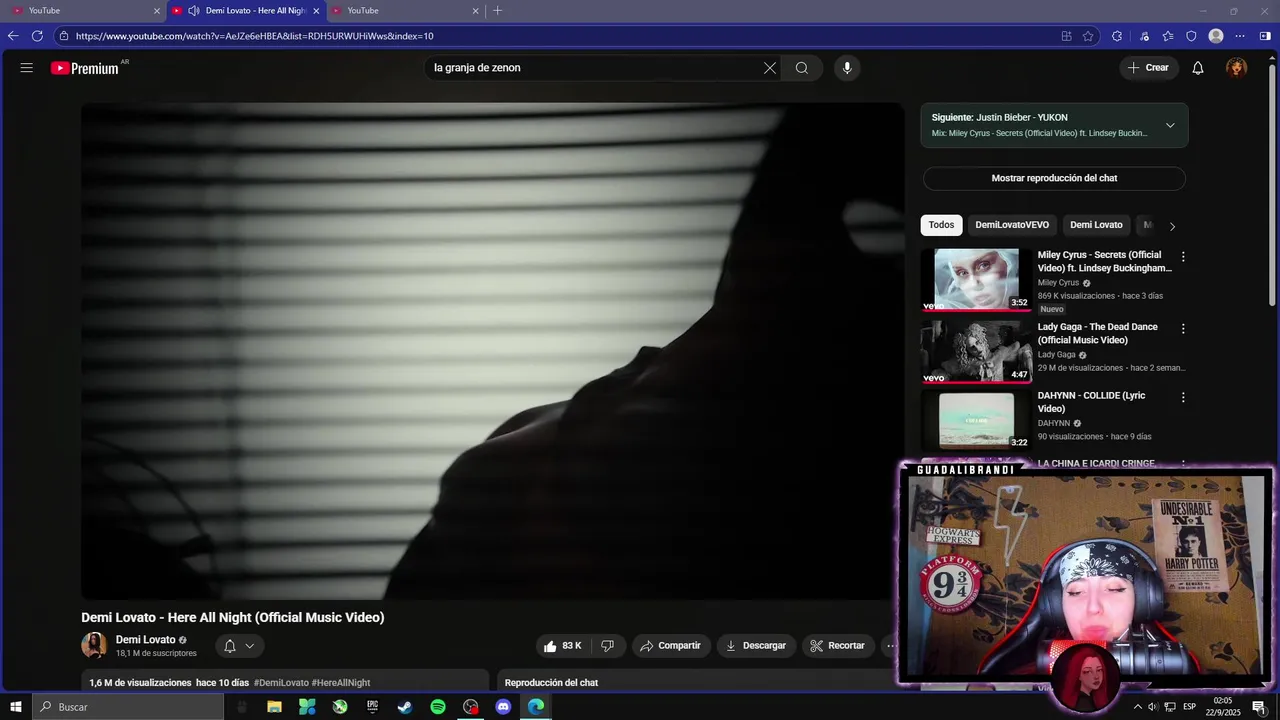Click the Crear button

click(x=1148, y=68)
